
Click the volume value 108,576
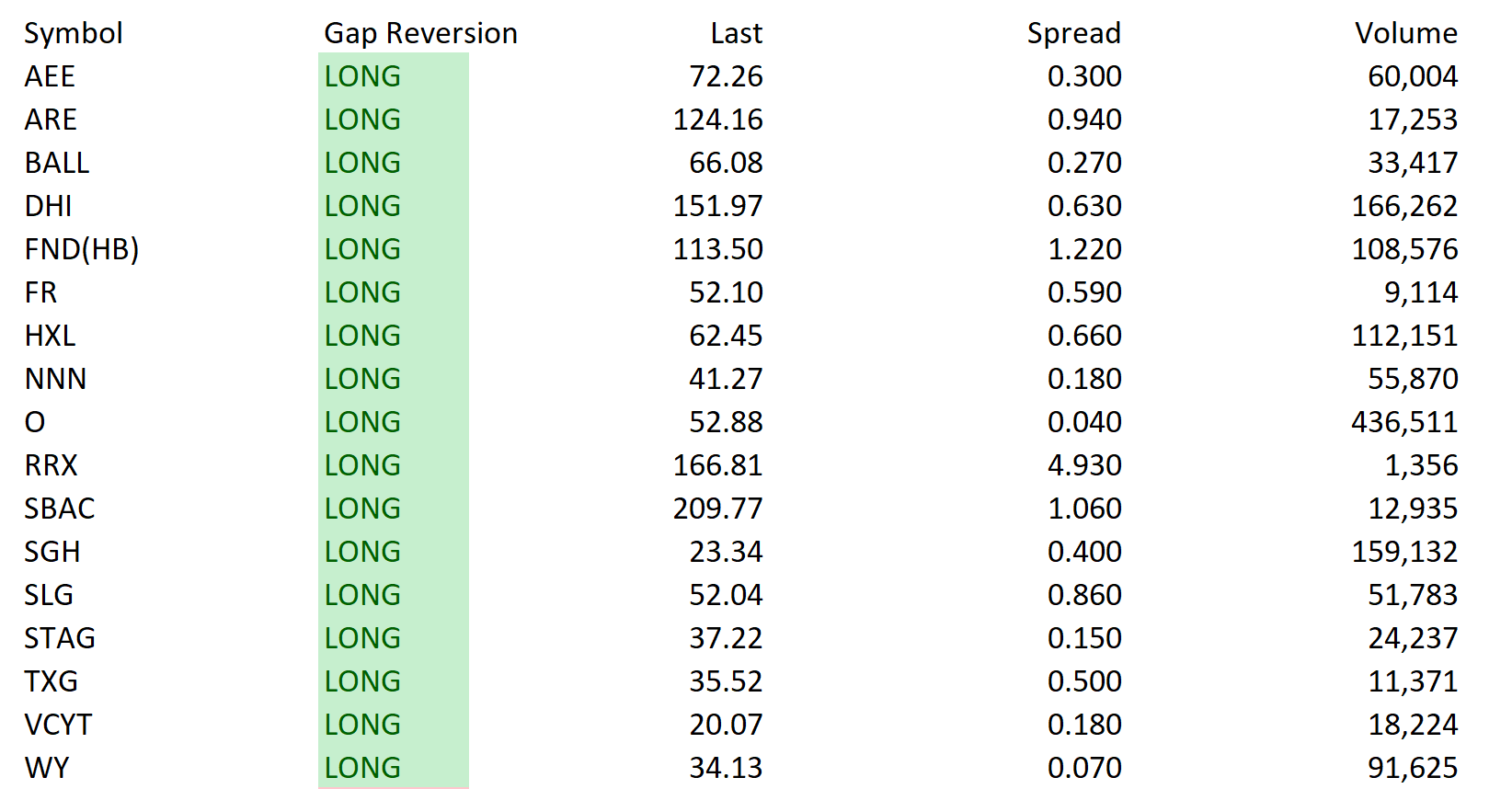[1404, 249]
